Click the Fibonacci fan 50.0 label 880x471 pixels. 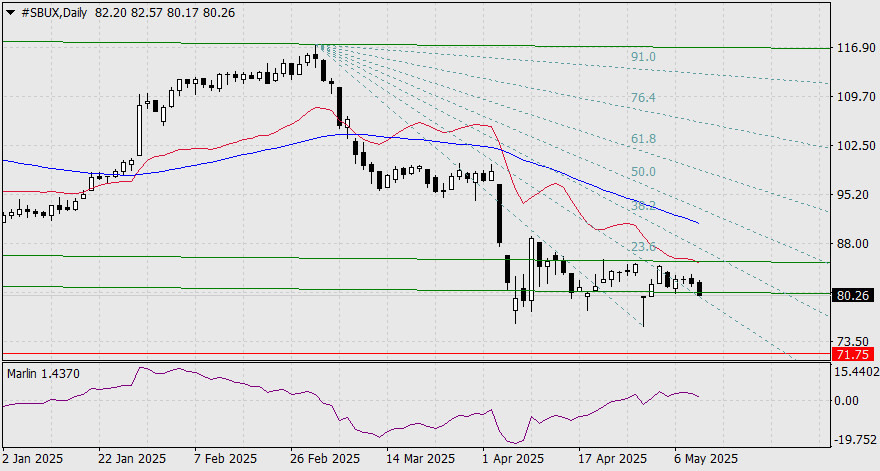pyautogui.click(x=643, y=172)
